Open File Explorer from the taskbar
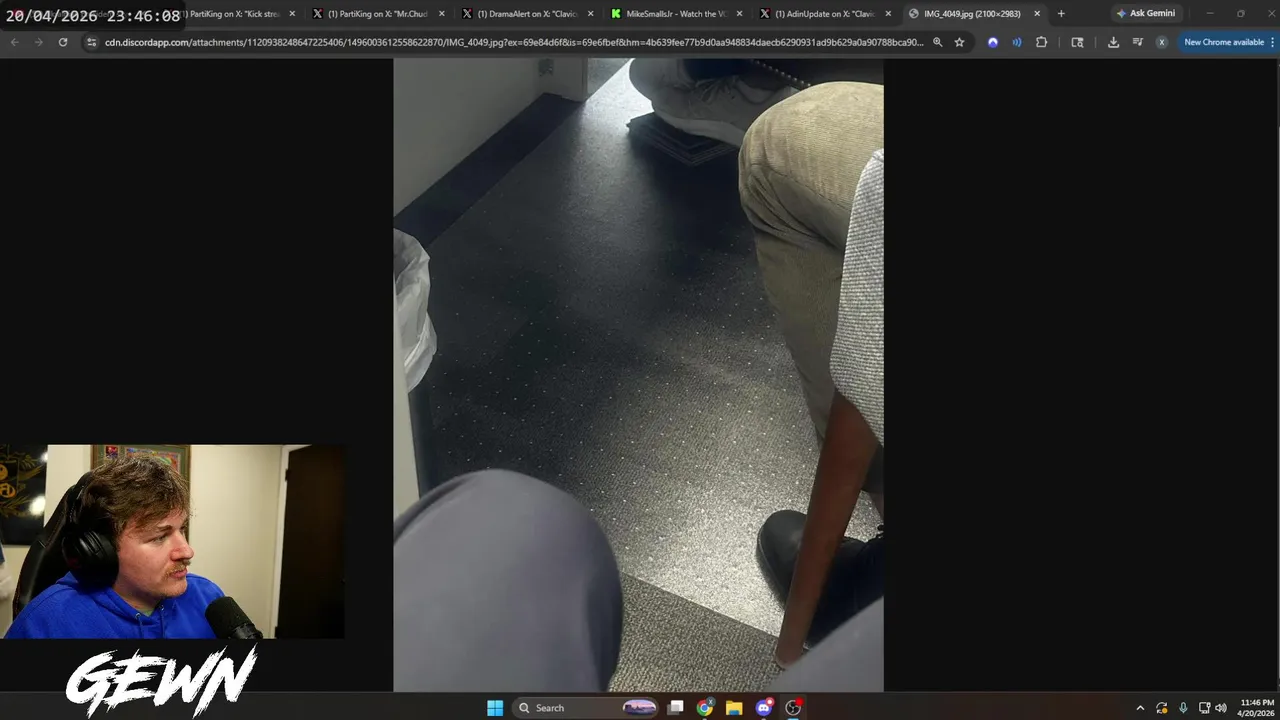This screenshot has height=720, width=1280. pos(734,708)
